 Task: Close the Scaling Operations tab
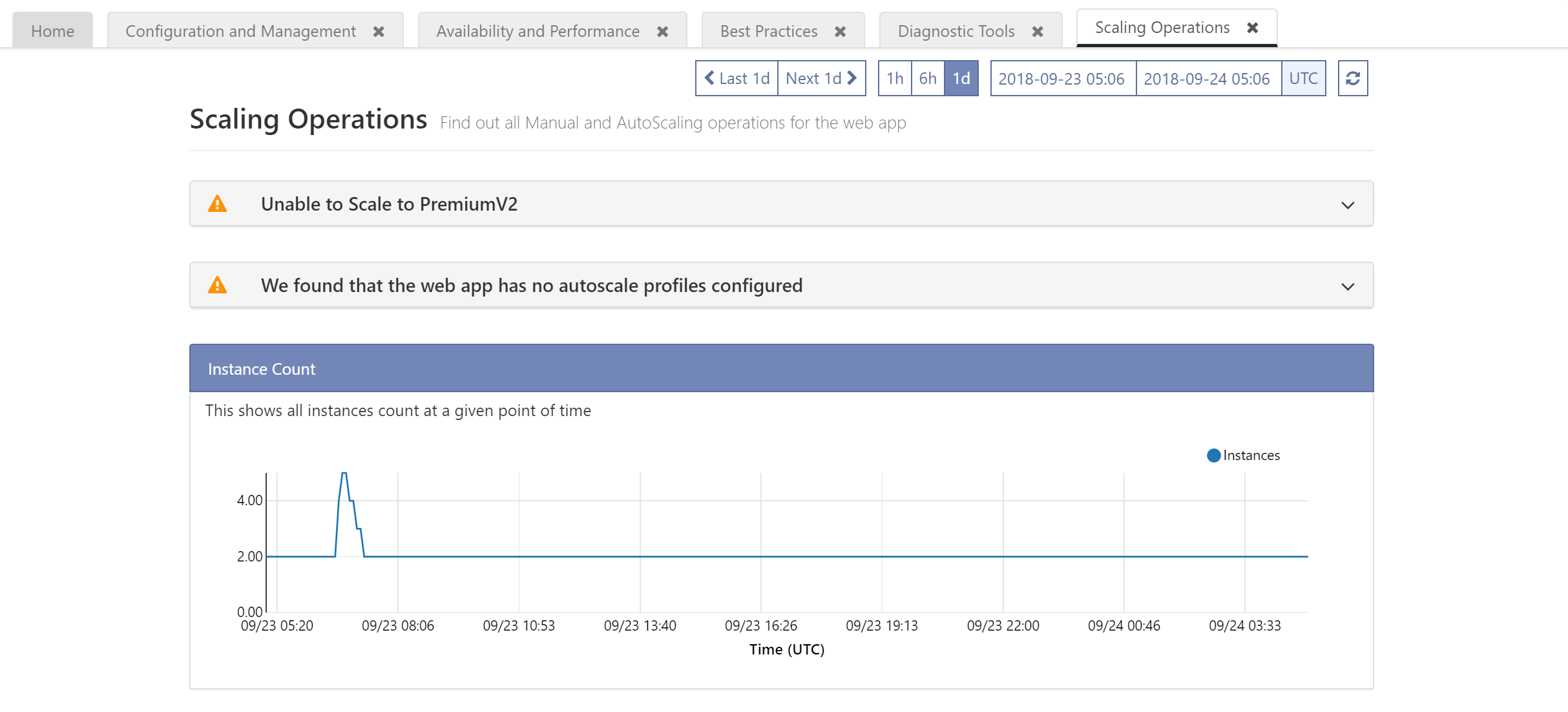pyautogui.click(x=1252, y=28)
